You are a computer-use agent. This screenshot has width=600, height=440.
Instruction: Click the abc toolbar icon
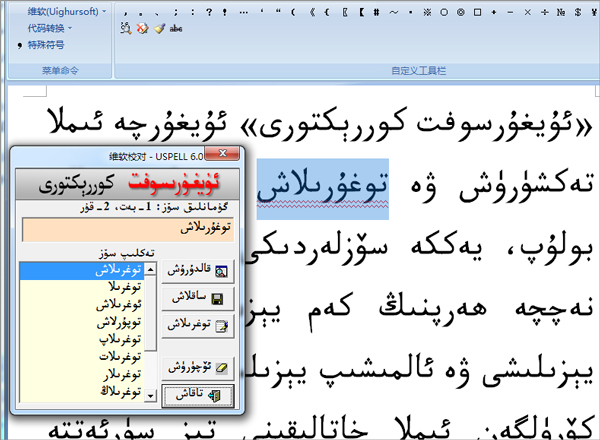tap(176, 29)
